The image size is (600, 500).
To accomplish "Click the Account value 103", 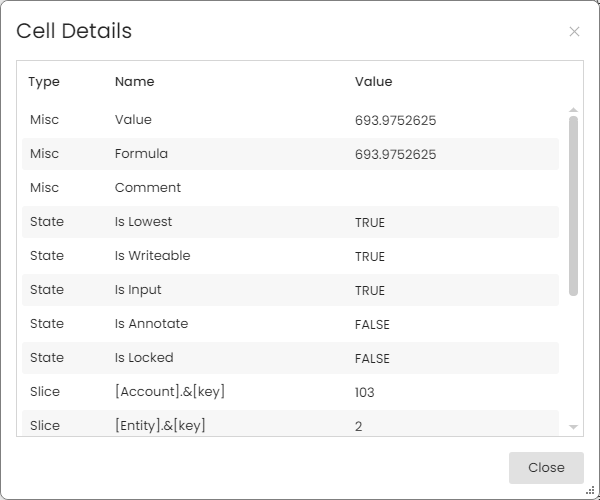I will [364, 393].
